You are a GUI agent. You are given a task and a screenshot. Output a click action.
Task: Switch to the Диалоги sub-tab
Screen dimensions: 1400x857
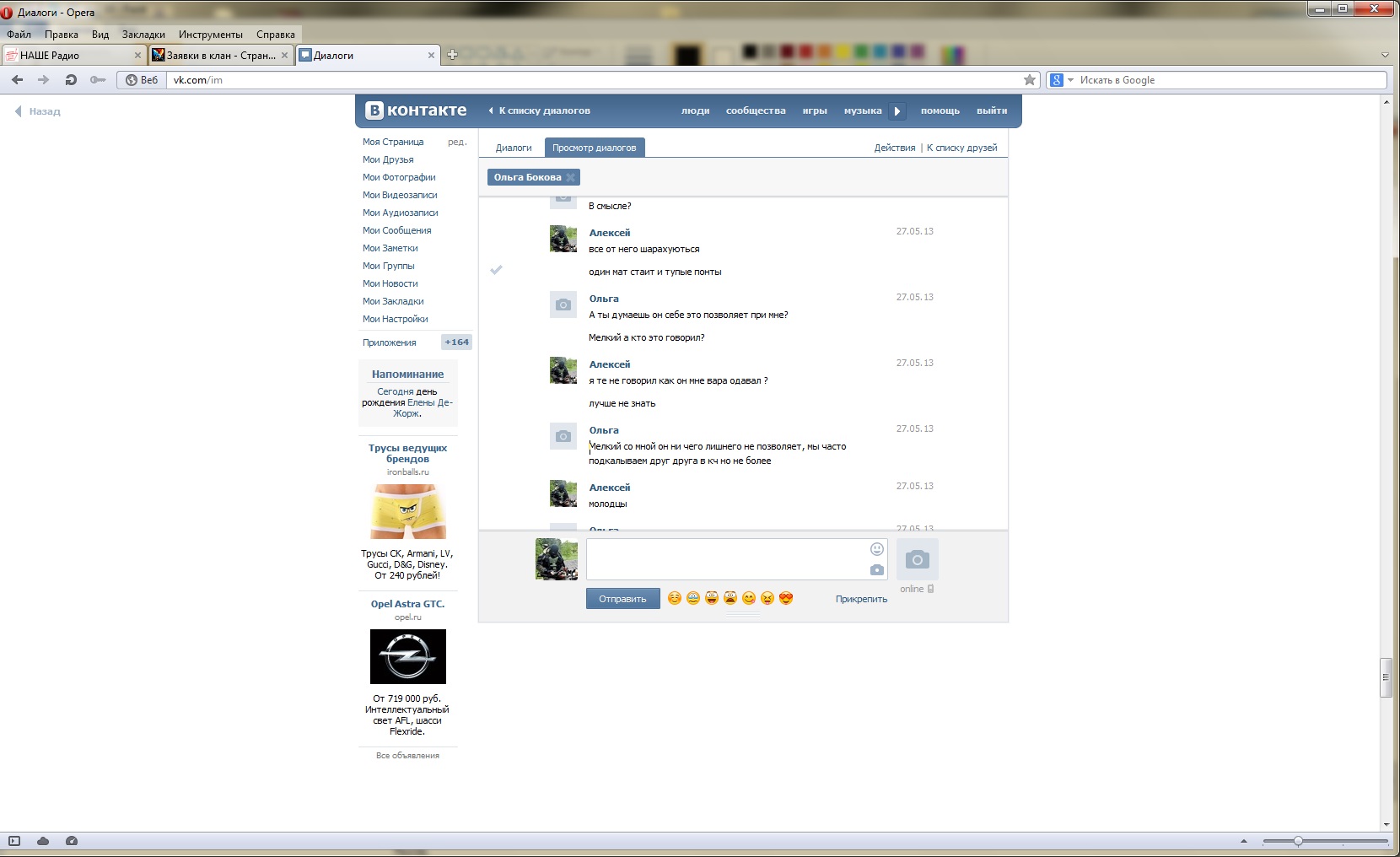pyautogui.click(x=514, y=148)
